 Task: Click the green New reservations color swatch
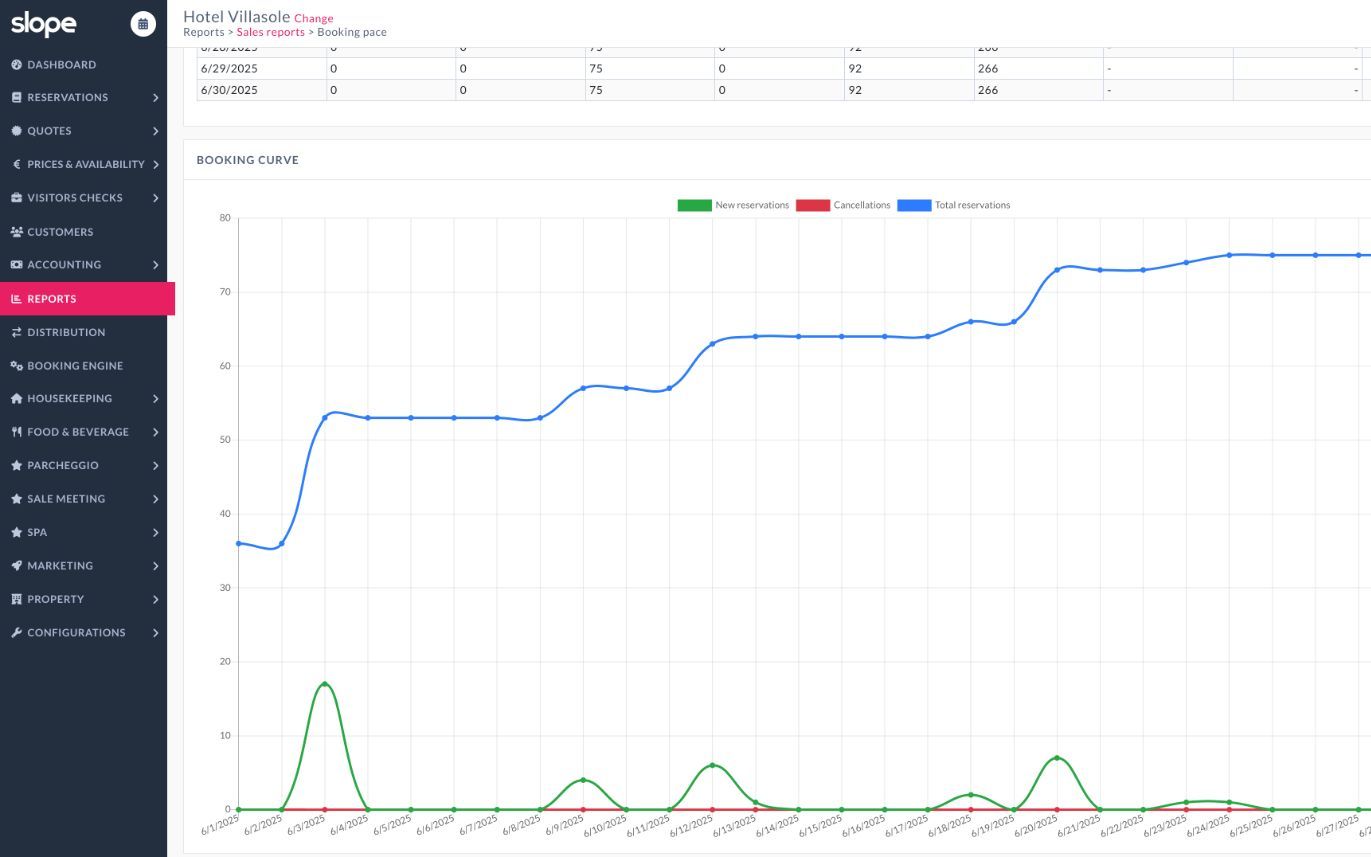tap(694, 205)
